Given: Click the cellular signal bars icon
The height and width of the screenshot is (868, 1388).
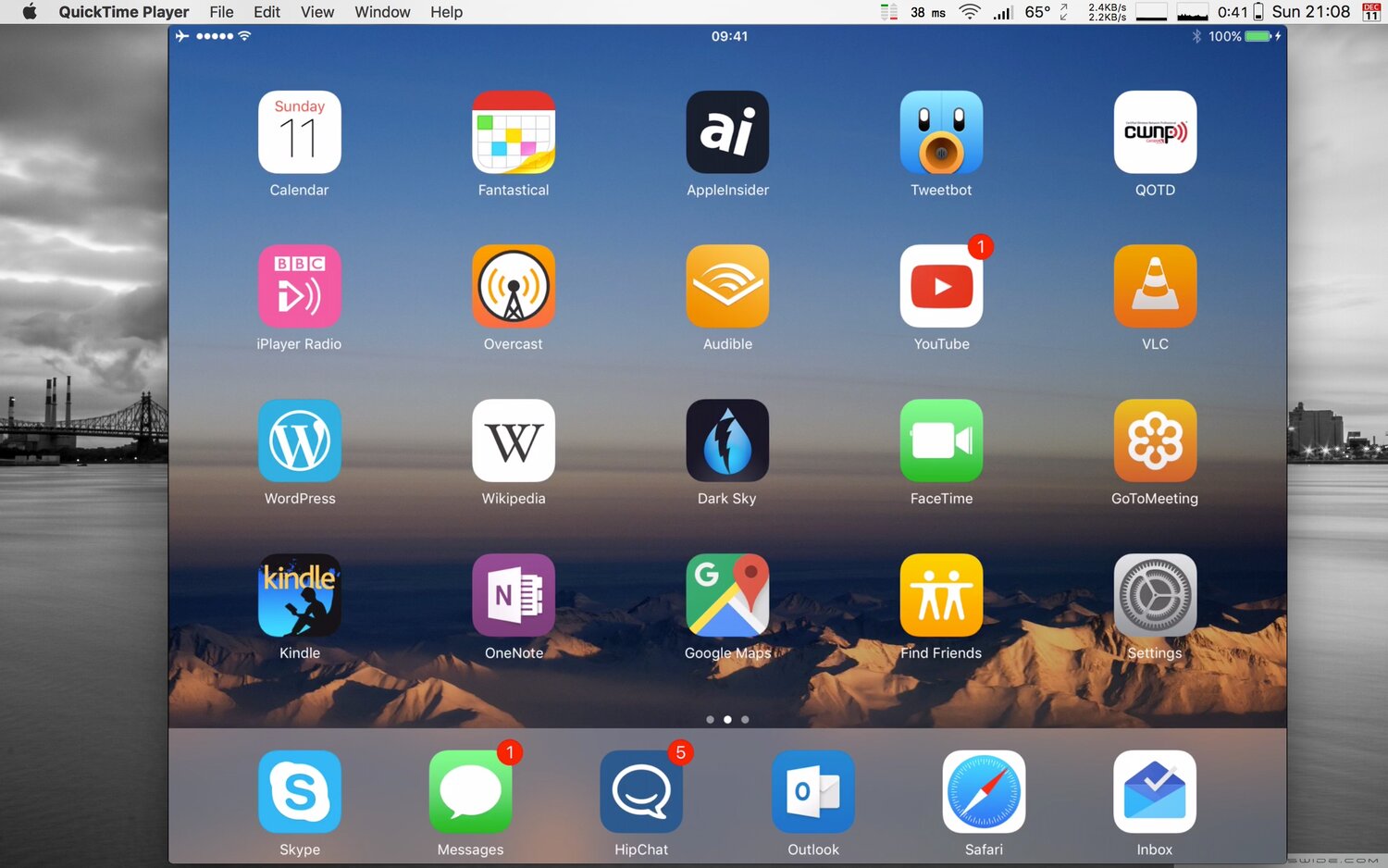Looking at the screenshot, I should [1002, 12].
